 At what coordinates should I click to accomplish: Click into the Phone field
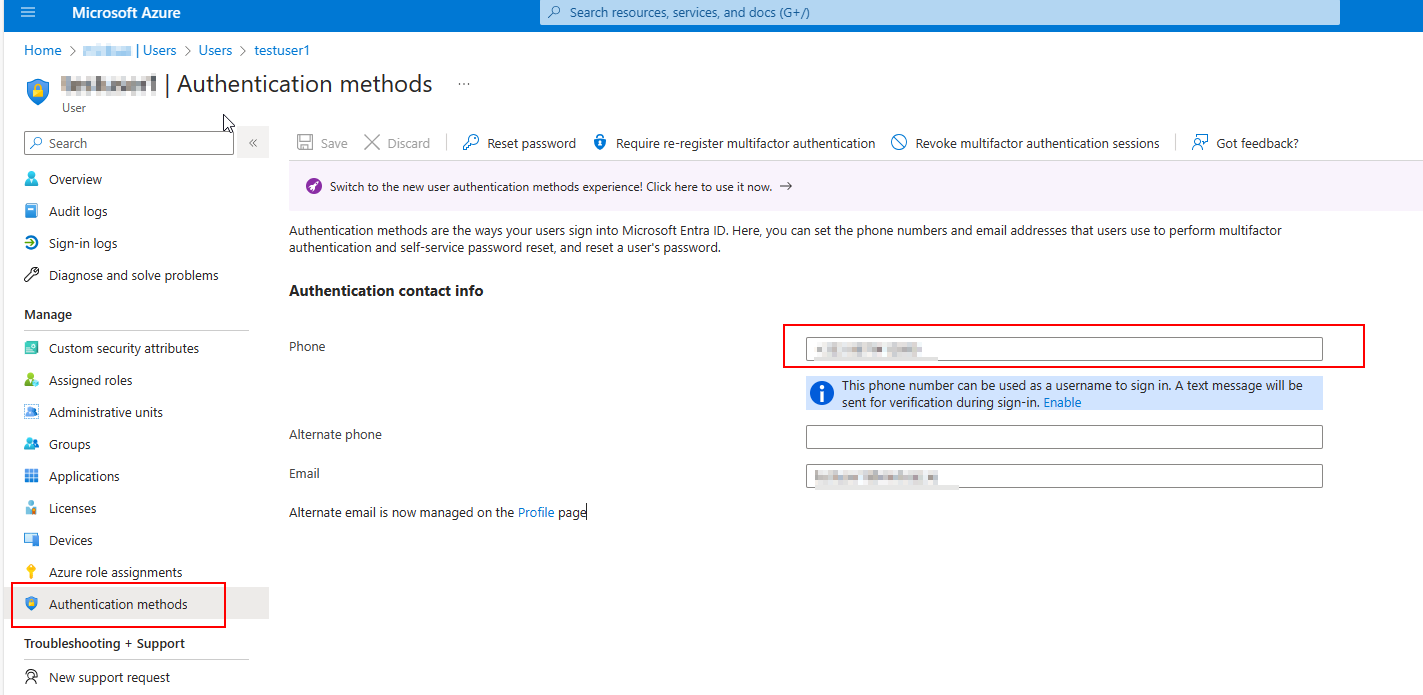point(1064,349)
